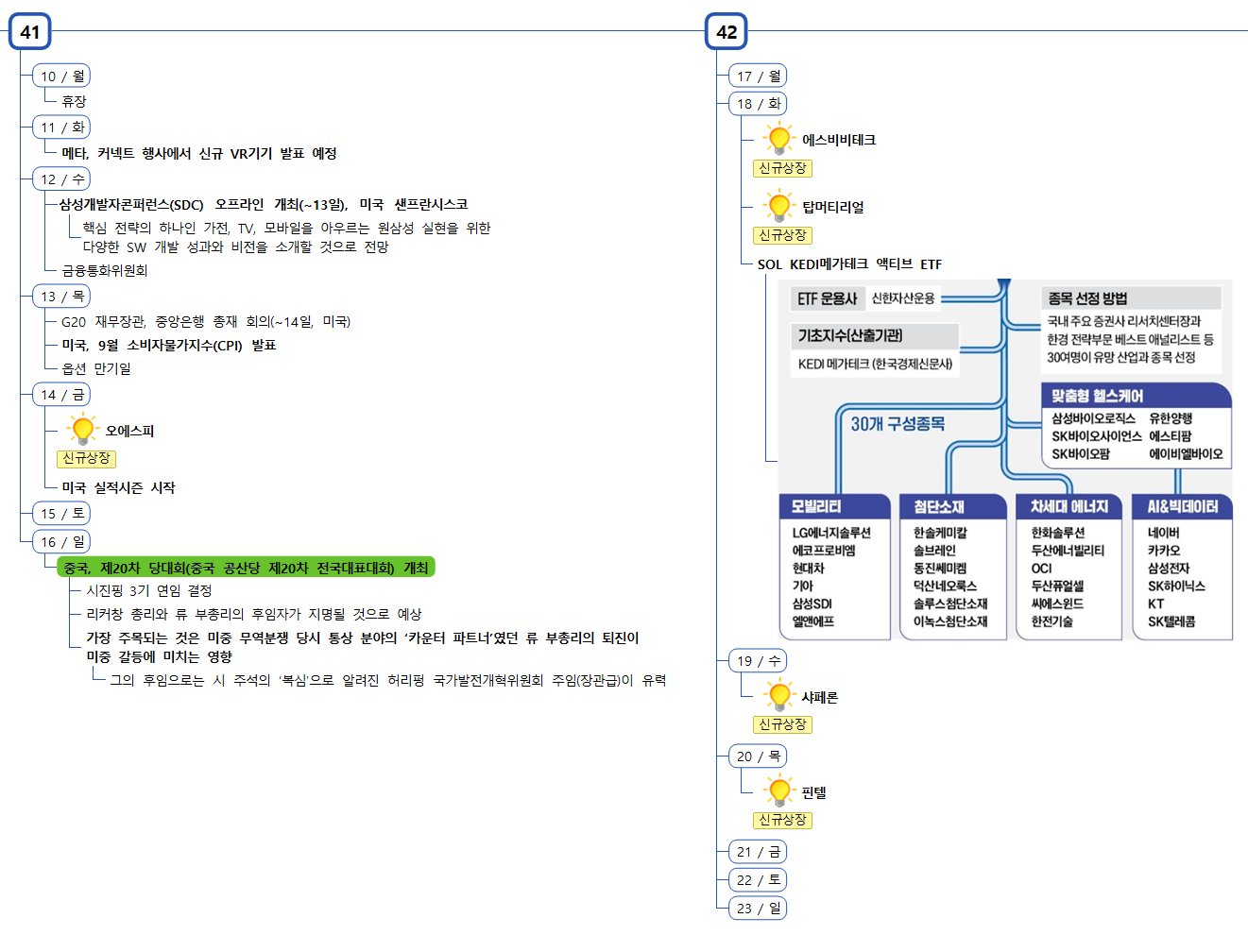
Task: Click the 탑머티리얼 company name
Action: point(832,207)
